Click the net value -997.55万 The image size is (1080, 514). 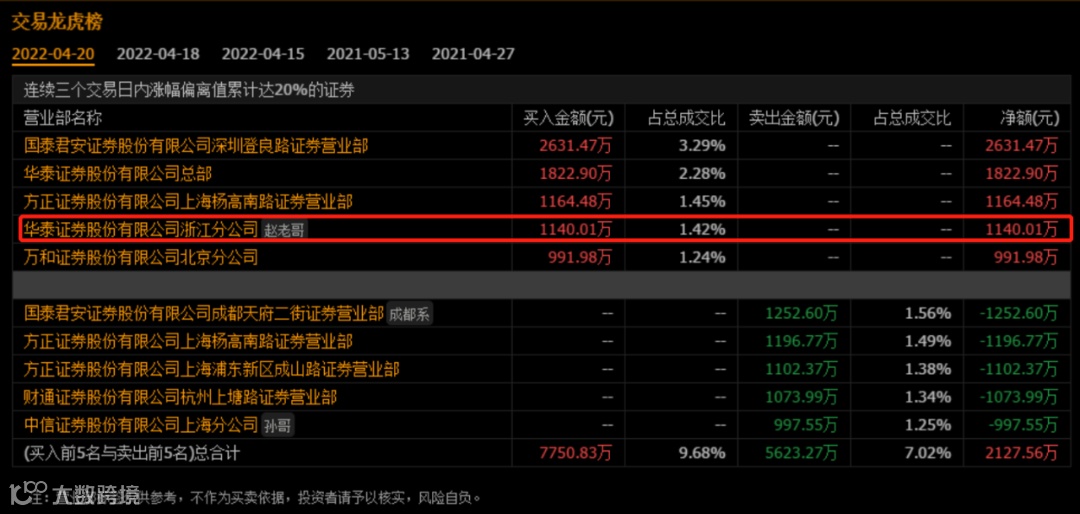(x=1023, y=426)
